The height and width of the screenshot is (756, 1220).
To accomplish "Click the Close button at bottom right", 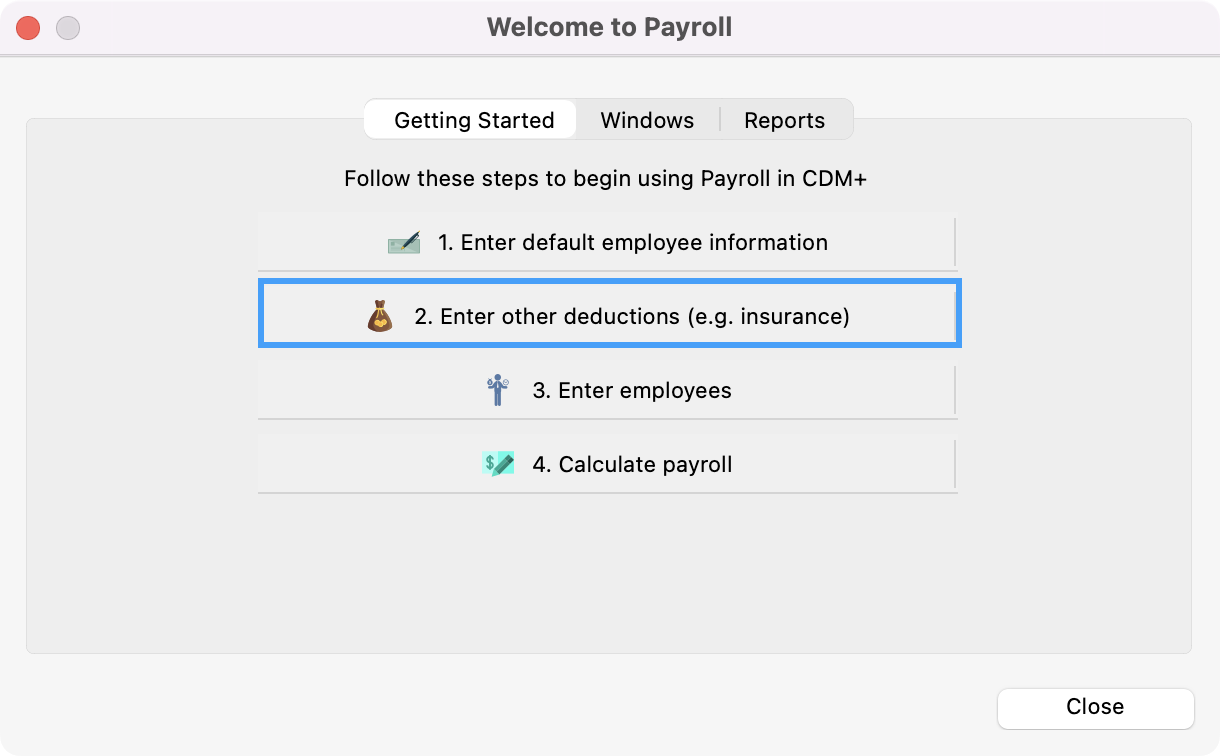I will coord(1095,707).
